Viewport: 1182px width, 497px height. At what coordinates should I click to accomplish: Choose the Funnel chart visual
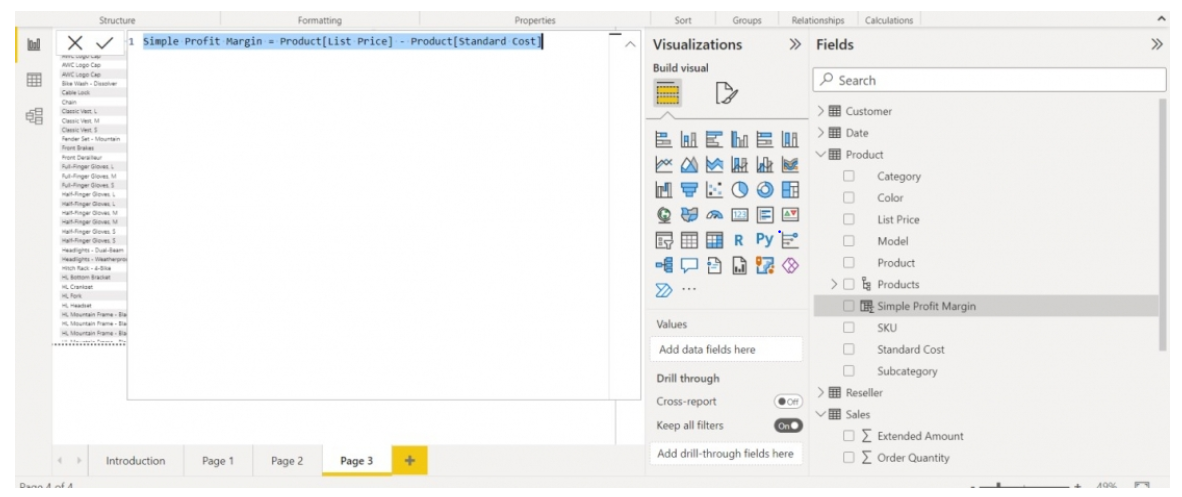tap(689, 189)
